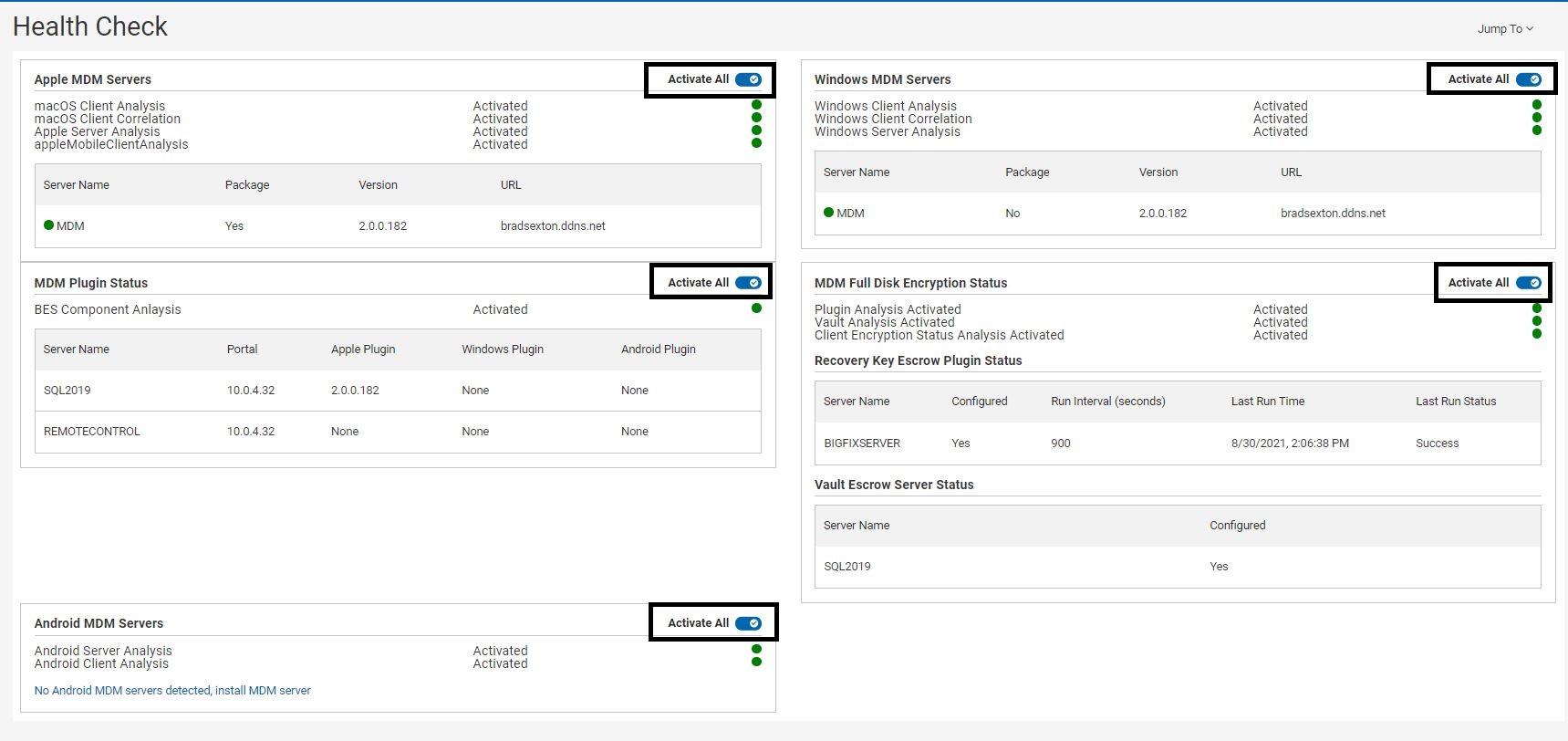Select the SQL2019 row in MDM Plugin Status
The image size is (1568, 741).
[x=398, y=391]
